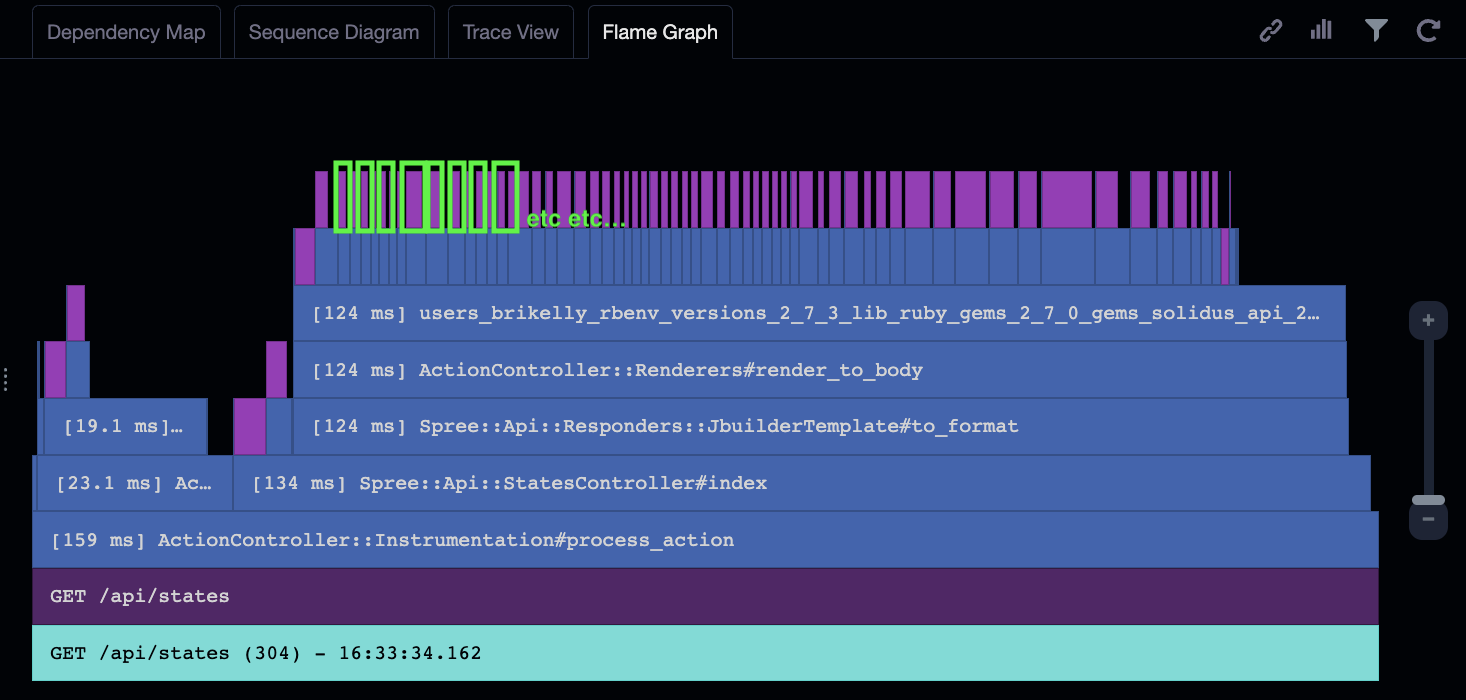Click the 19.1 ms frame on the left
The image size is (1466, 700).
point(122,425)
